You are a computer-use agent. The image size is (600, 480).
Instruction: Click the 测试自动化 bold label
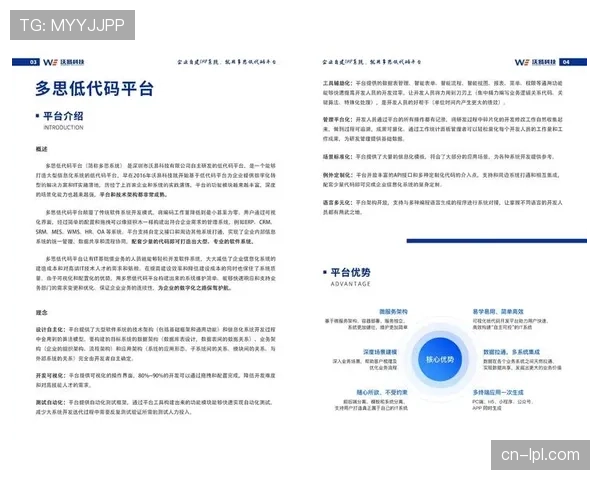51,402
